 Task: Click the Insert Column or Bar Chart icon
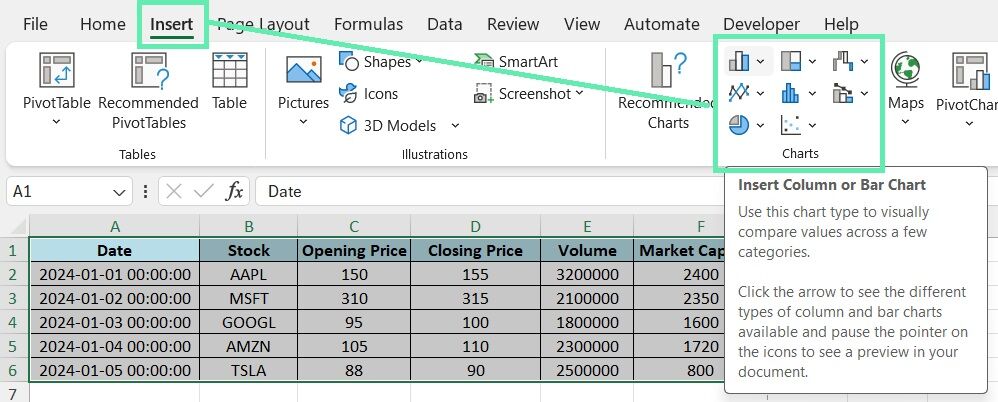pyautogui.click(x=739, y=61)
